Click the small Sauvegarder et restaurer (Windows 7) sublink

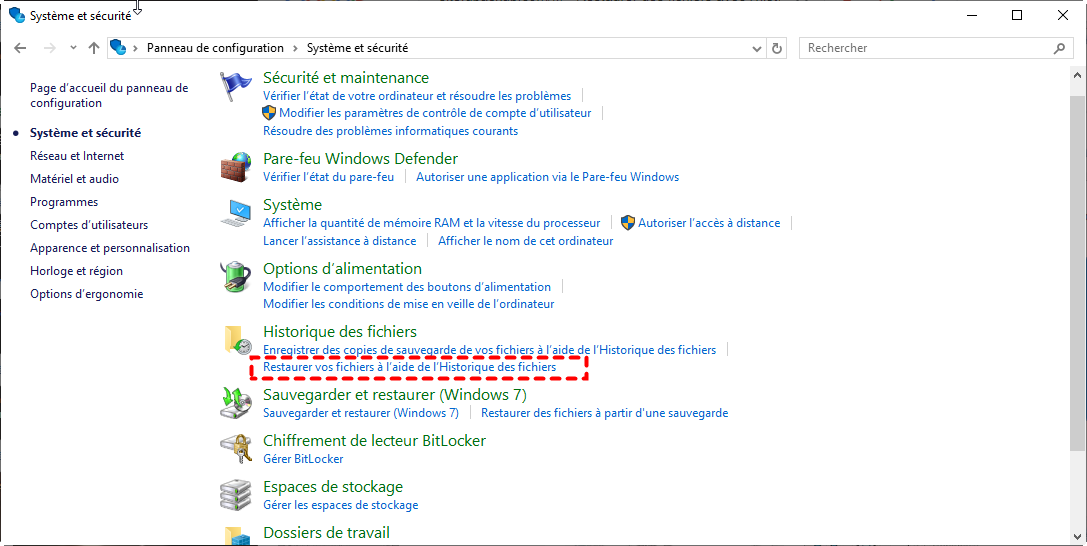(x=360, y=413)
